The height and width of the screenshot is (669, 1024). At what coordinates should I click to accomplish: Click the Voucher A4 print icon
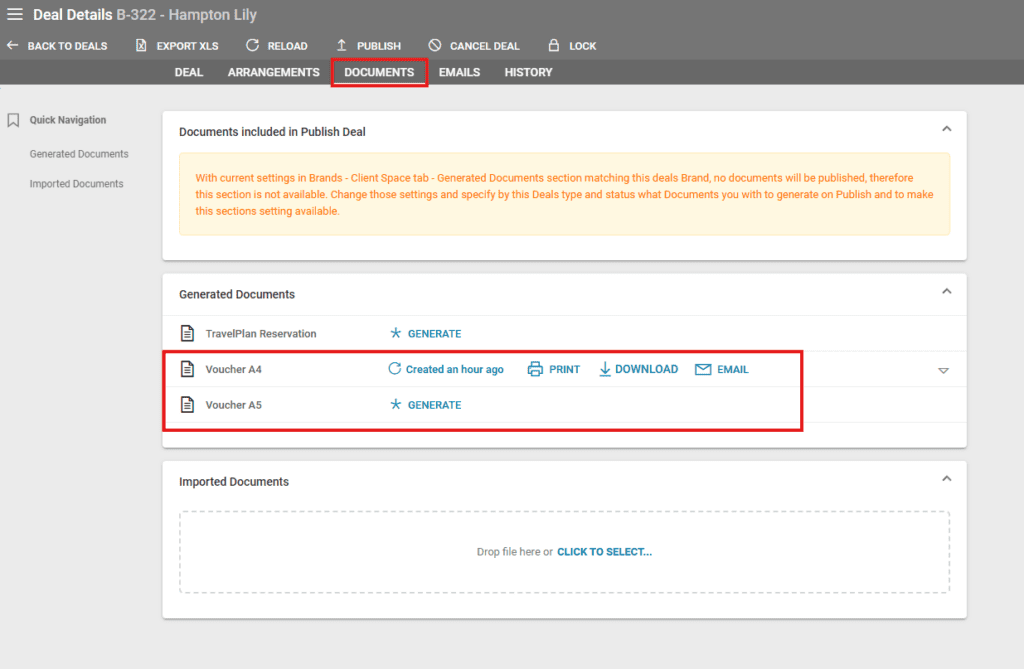click(535, 369)
